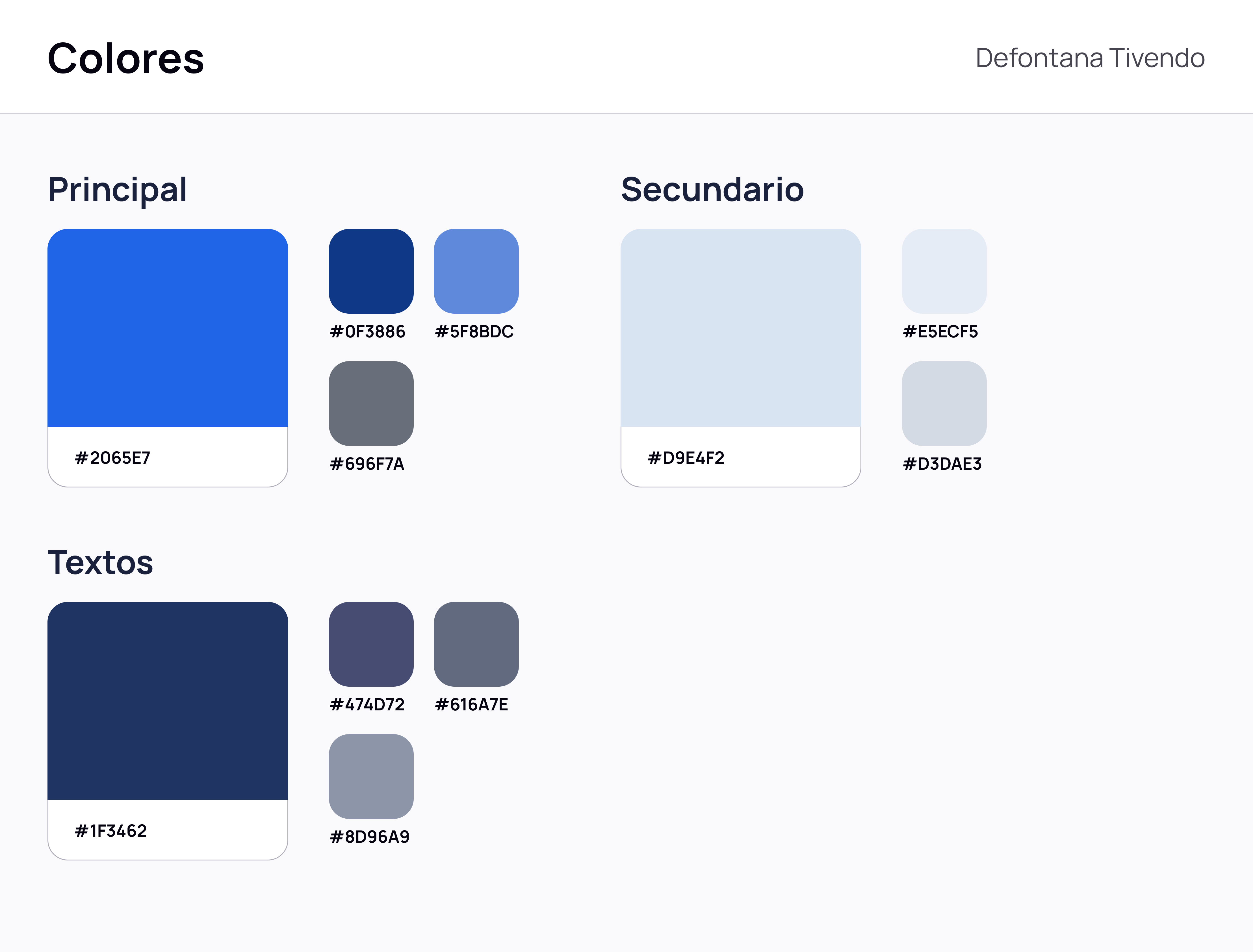Image resolution: width=1253 pixels, height=952 pixels.
Task: Select the Principal section heading
Action: (x=117, y=190)
